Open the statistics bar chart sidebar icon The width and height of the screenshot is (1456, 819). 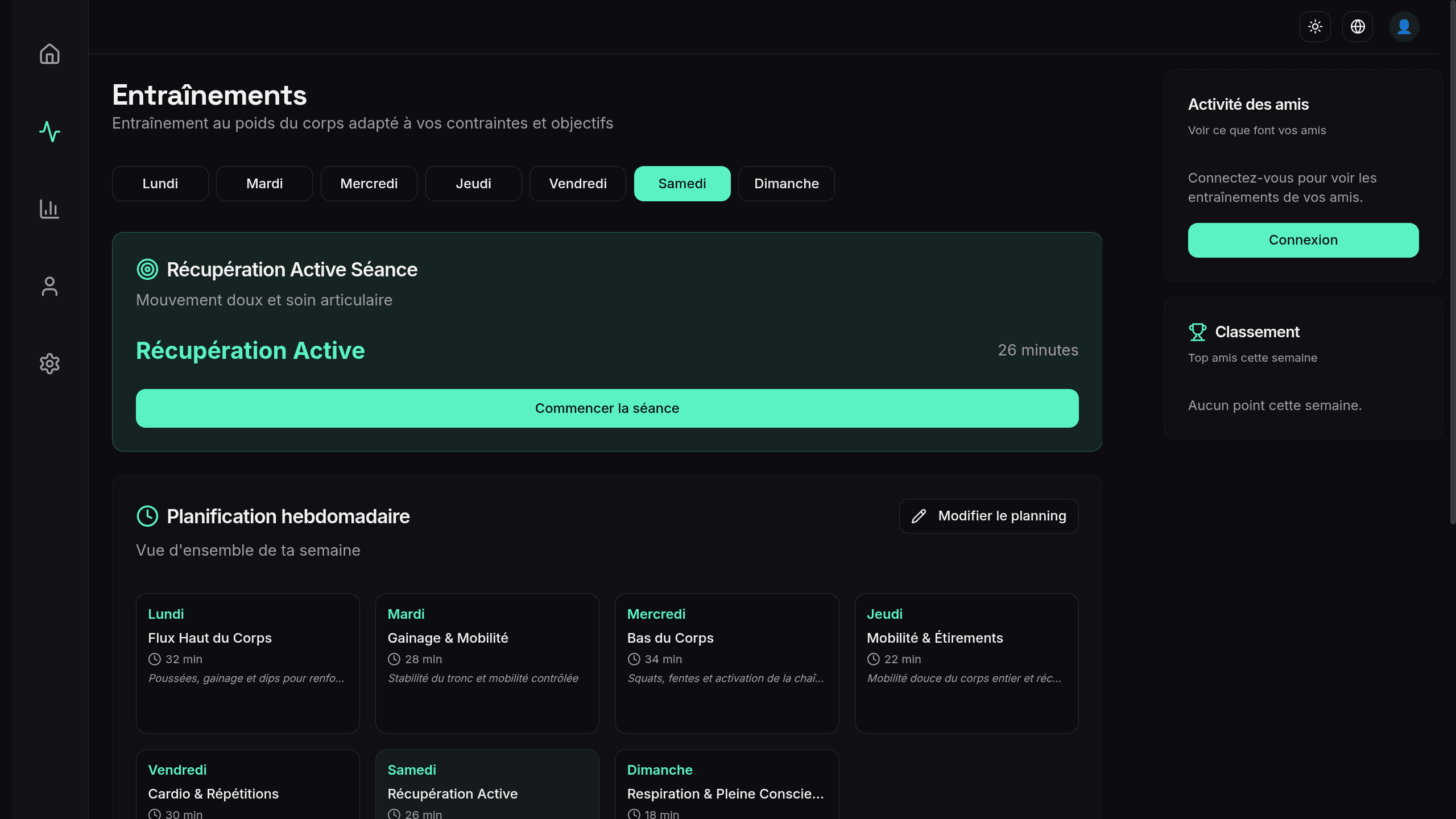coord(49,209)
